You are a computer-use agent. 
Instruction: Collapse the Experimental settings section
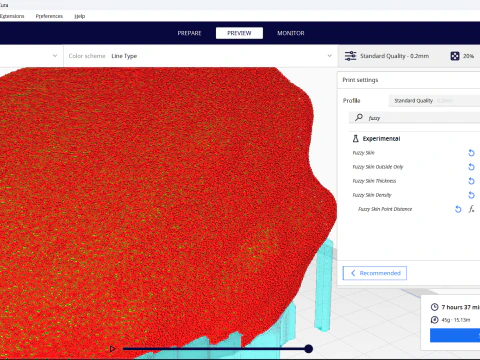coord(376,138)
